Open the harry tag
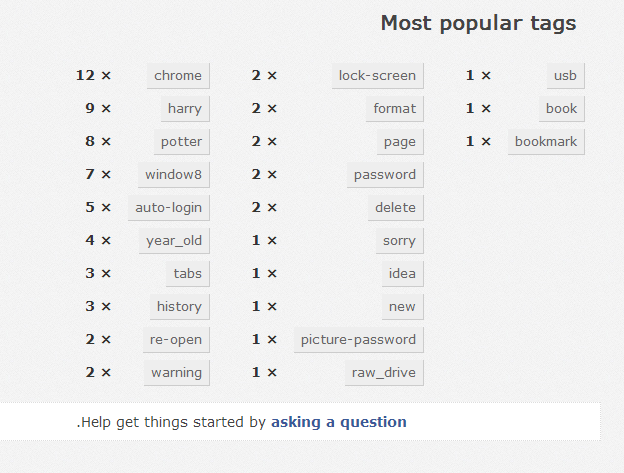The width and height of the screenshot is (624, 473). click(x=184, y=108)
